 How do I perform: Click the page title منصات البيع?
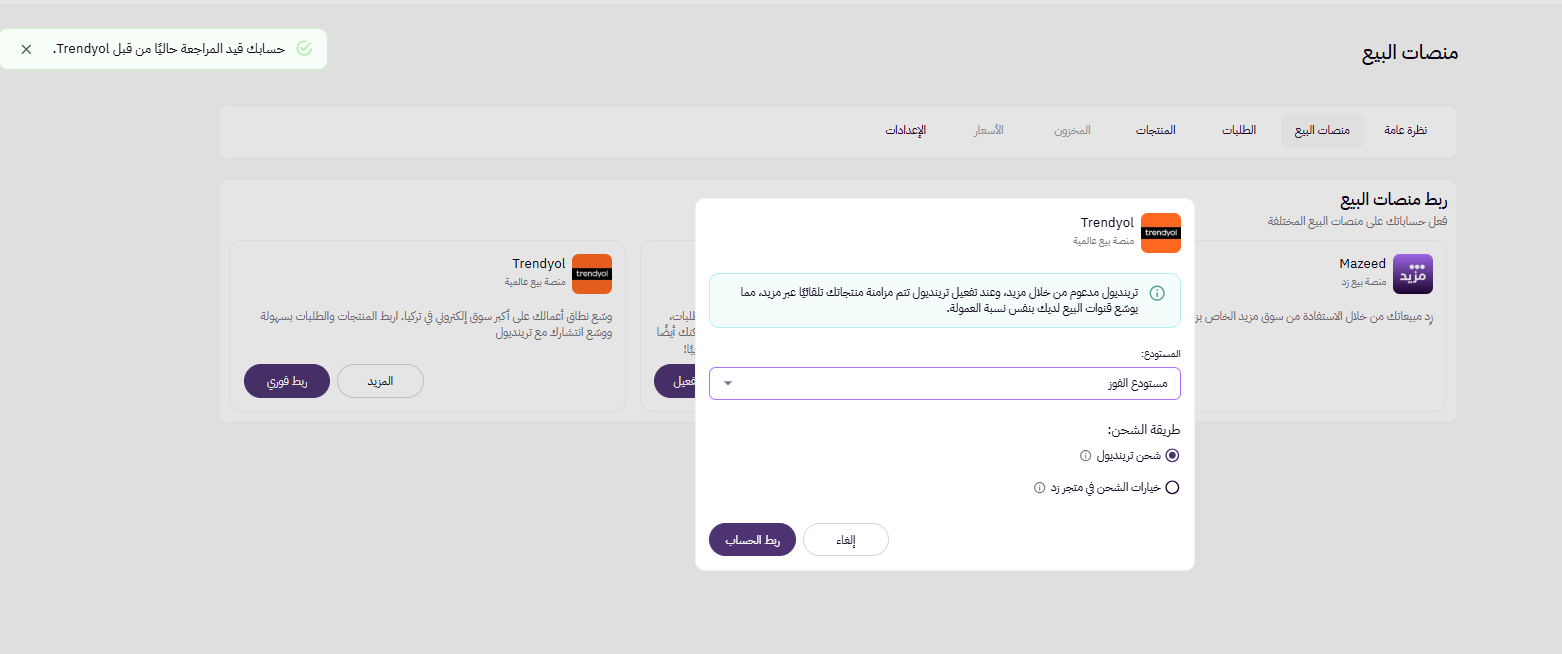tap(1410, 53)
